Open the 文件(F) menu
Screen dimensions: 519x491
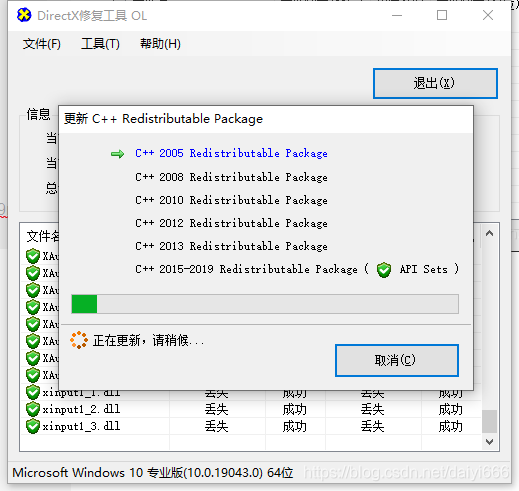(x=42, y=44)
